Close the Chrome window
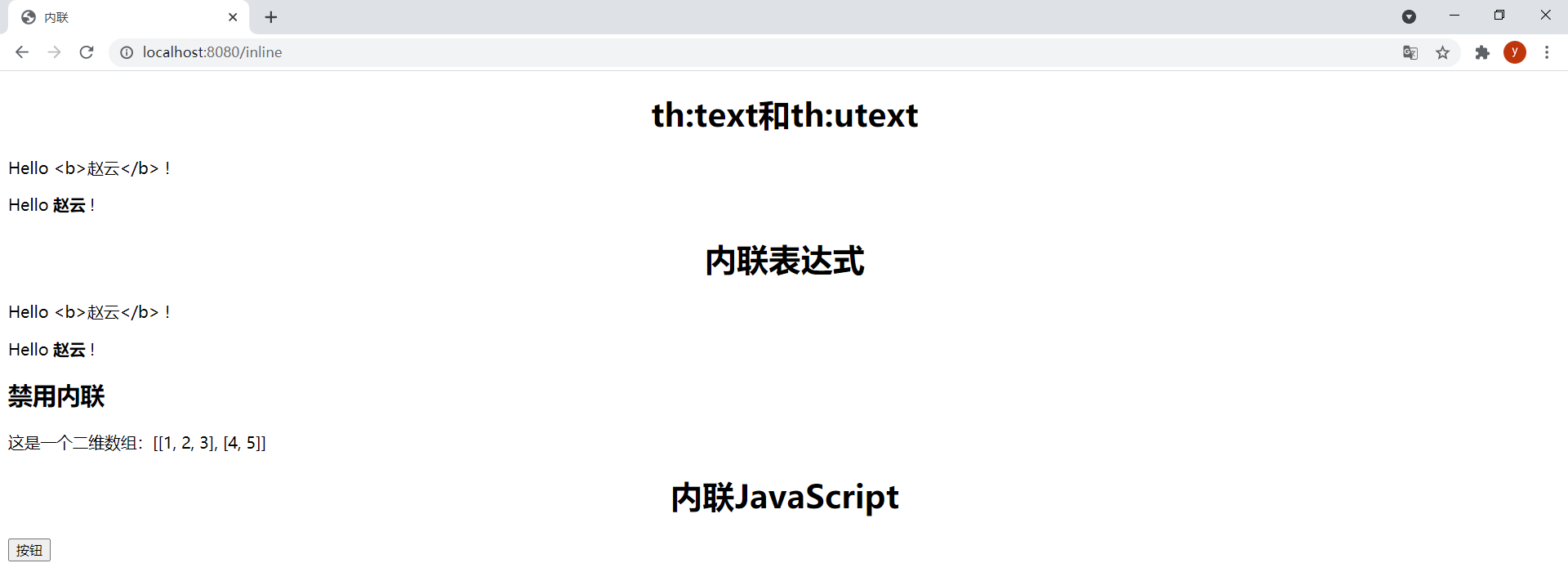Viewport: 1568px width, 572px height. [1545, 16]
